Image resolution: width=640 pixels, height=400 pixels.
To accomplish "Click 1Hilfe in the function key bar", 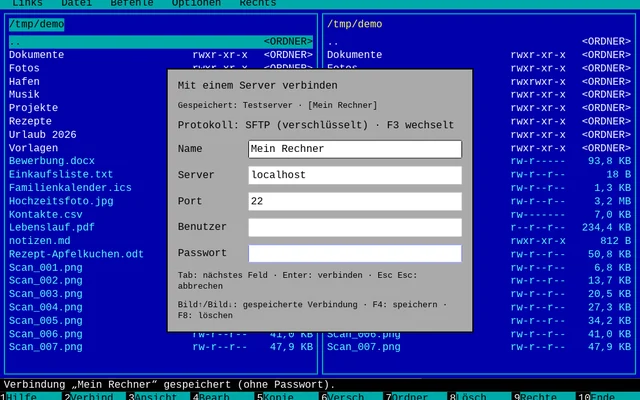I will (19, 396).
